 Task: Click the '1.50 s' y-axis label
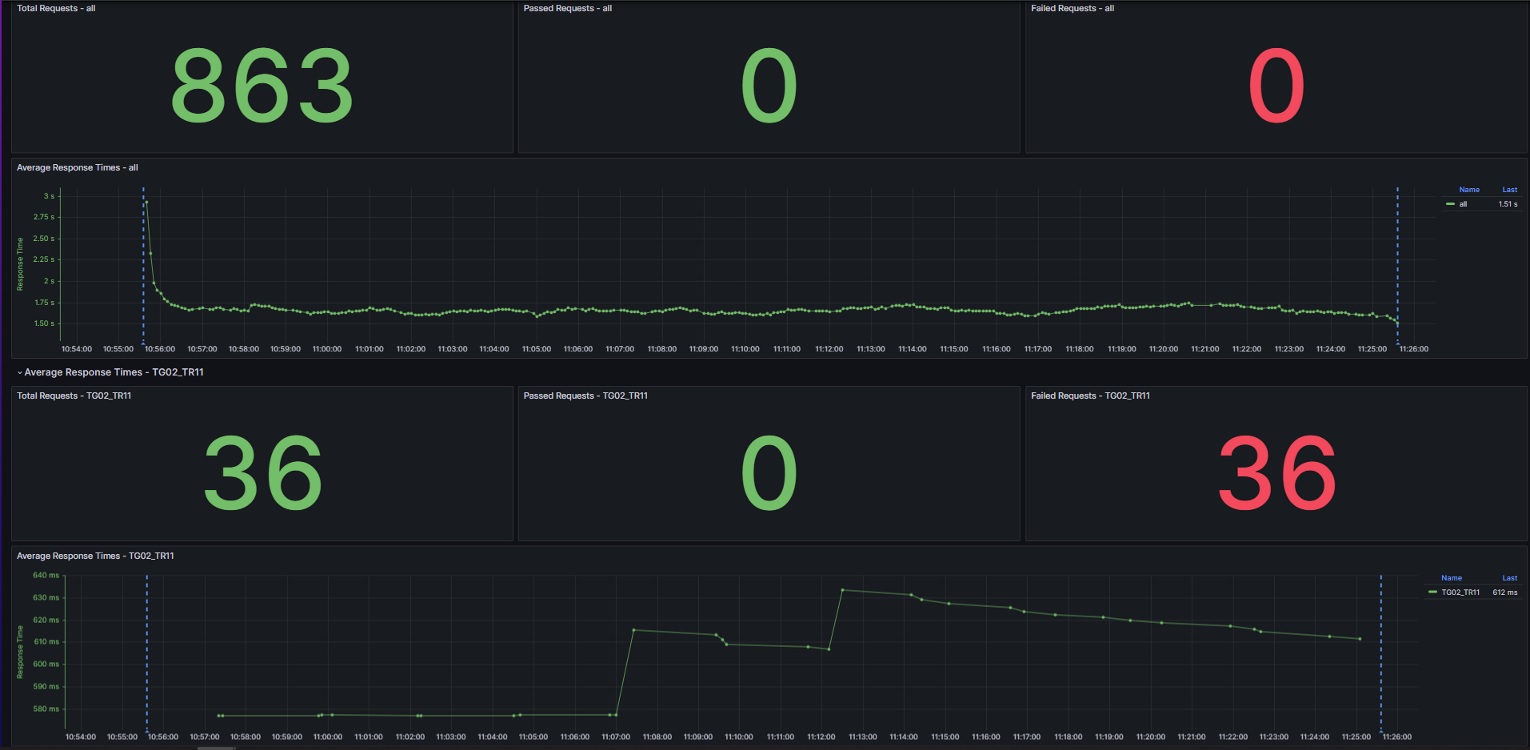43,324
